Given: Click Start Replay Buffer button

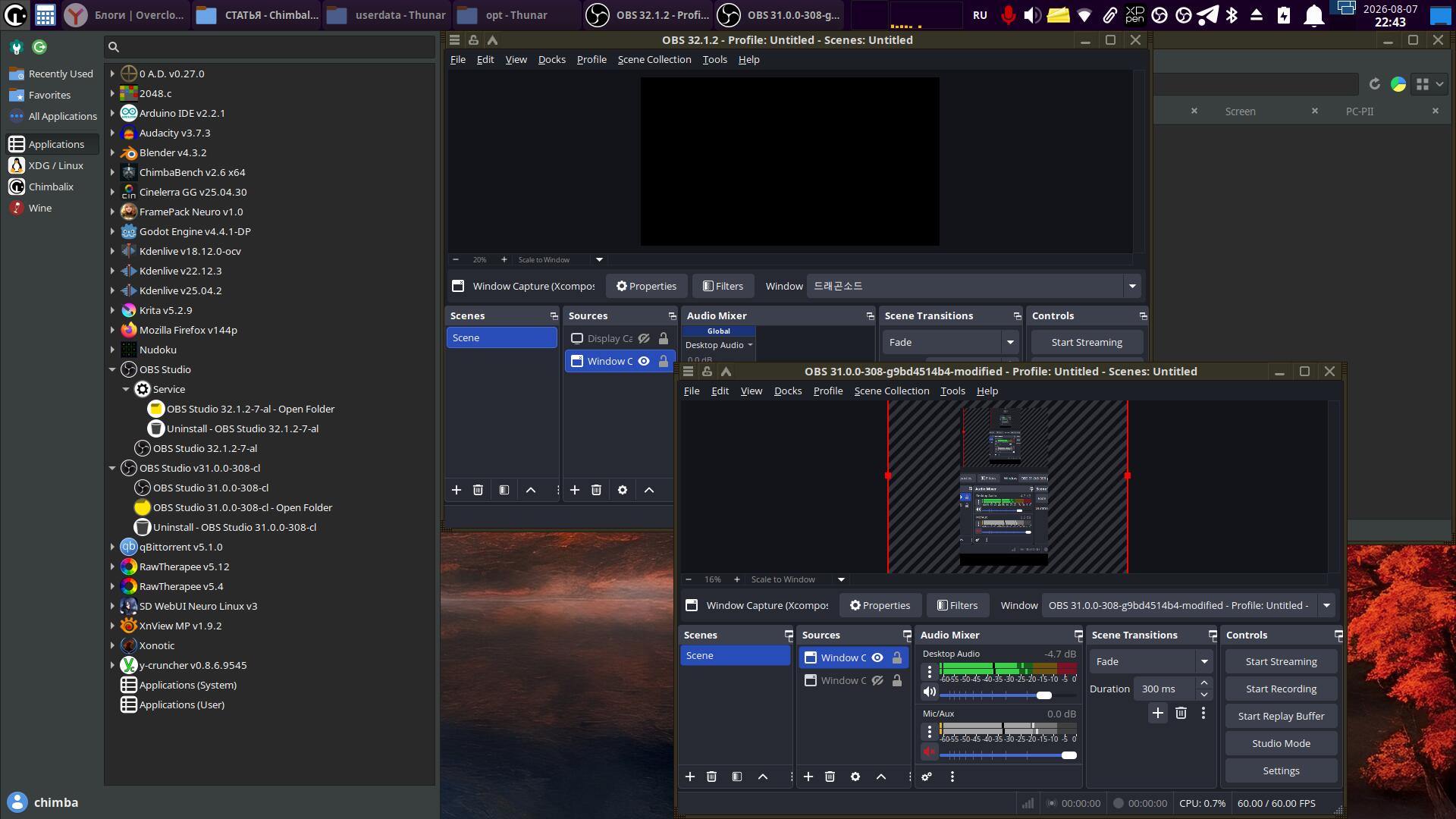Looking at the screenshot, I should coord(1281,717).
